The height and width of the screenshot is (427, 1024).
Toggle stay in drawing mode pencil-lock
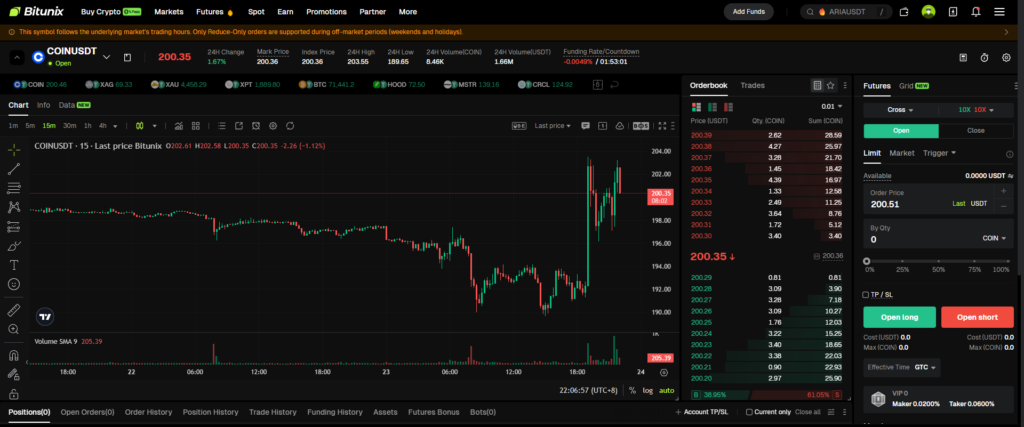click(x=13, y=375)
